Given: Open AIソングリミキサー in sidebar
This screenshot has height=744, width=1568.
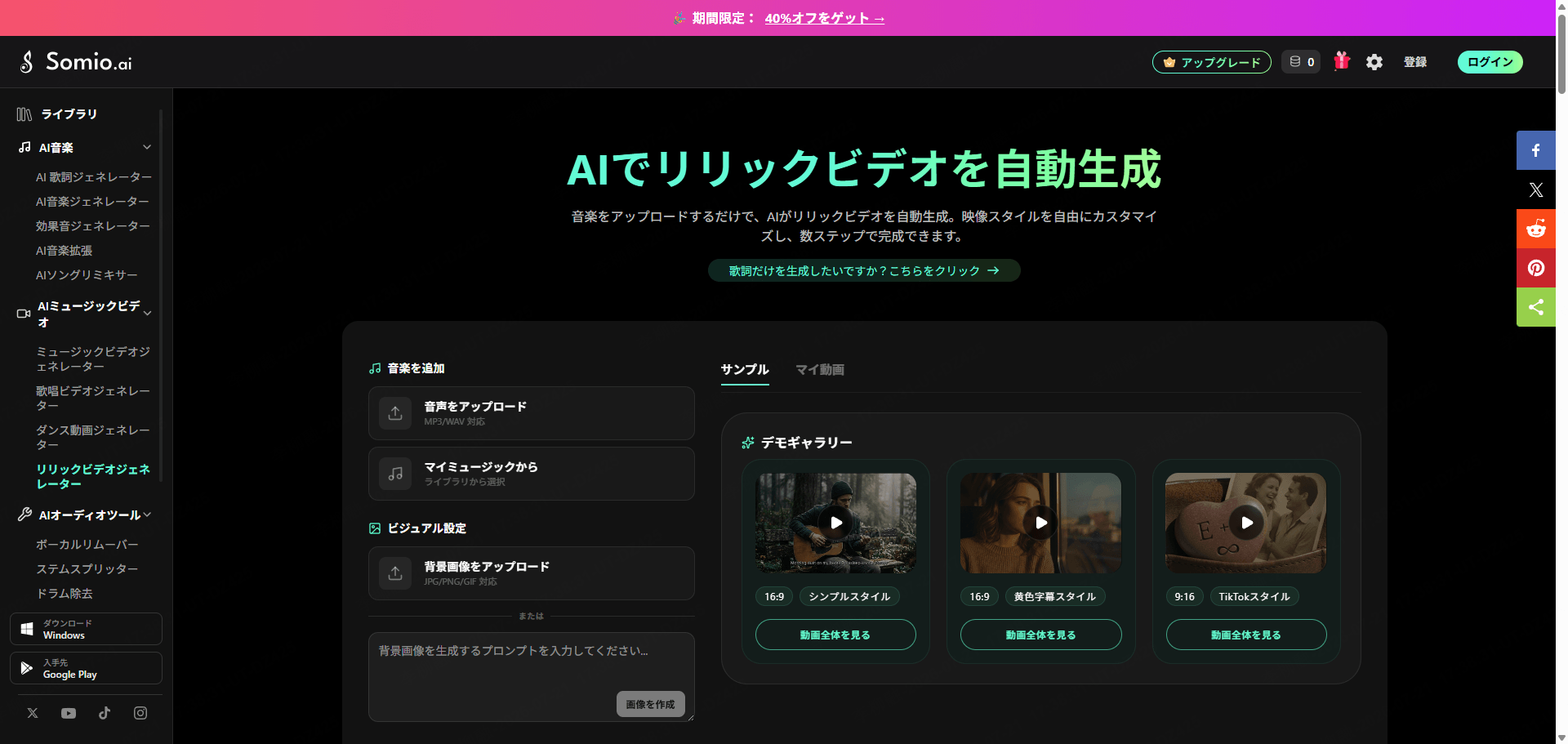Looking at the screenshot, I should coord(87,275).
